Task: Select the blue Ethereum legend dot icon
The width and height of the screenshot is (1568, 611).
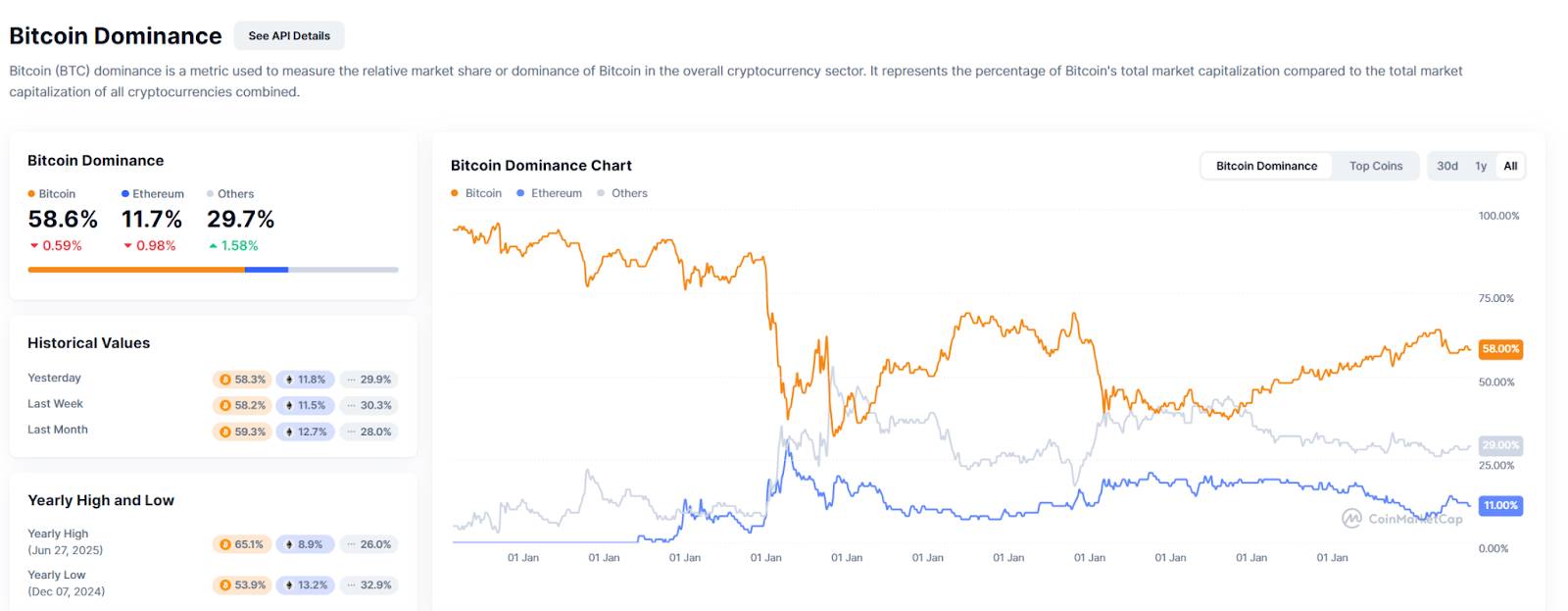Action: tap(124, 193)
